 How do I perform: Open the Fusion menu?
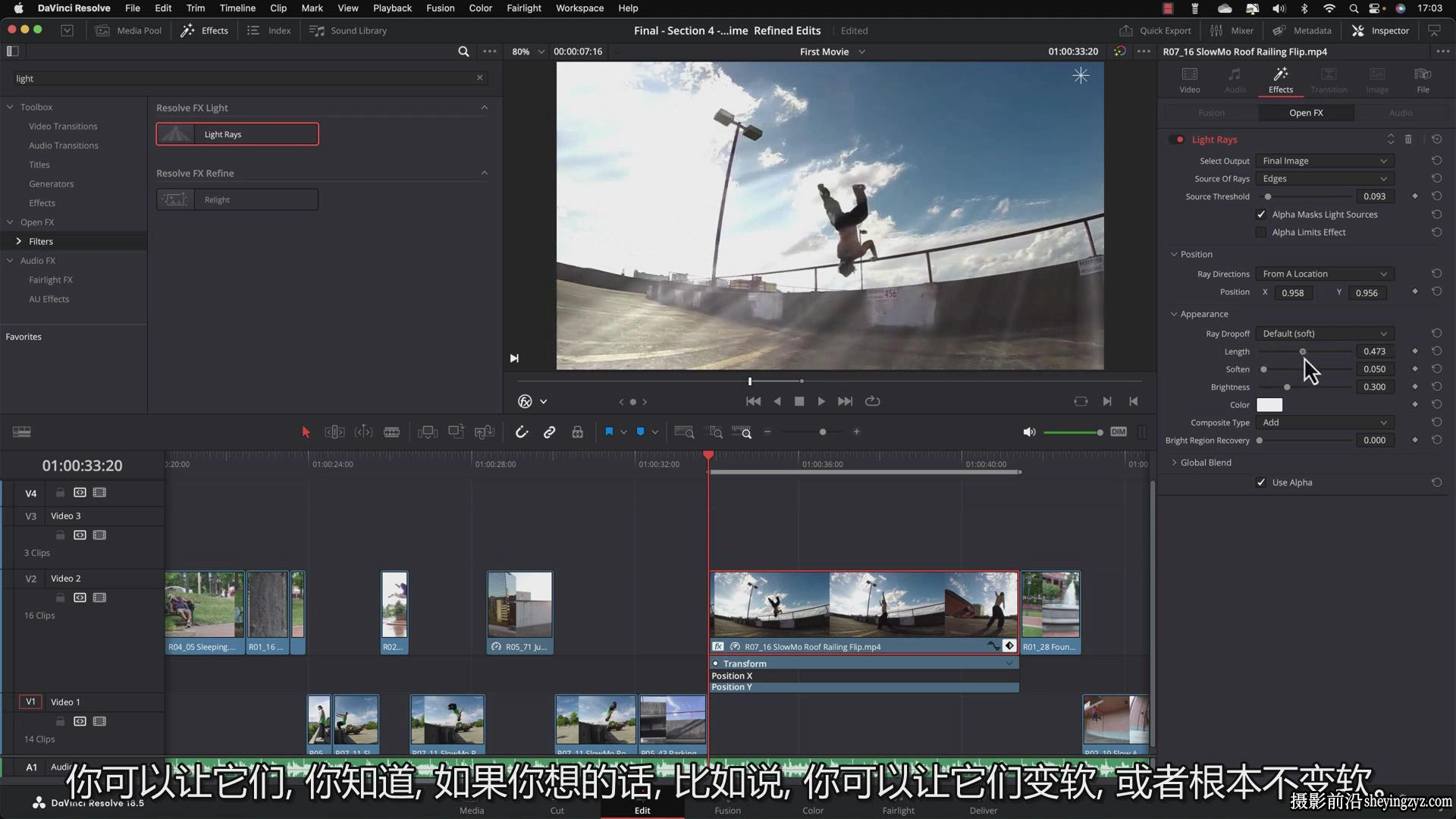440,8
